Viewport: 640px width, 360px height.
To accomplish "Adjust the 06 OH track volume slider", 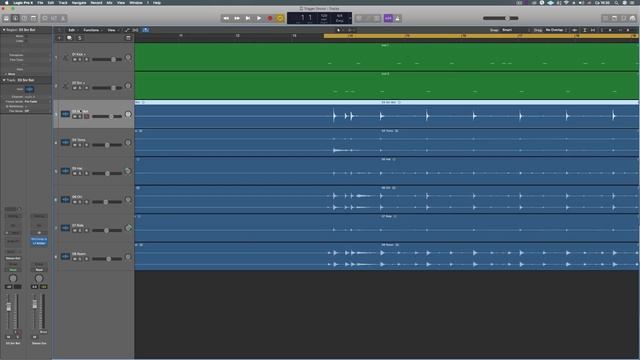I will (107, 202).
